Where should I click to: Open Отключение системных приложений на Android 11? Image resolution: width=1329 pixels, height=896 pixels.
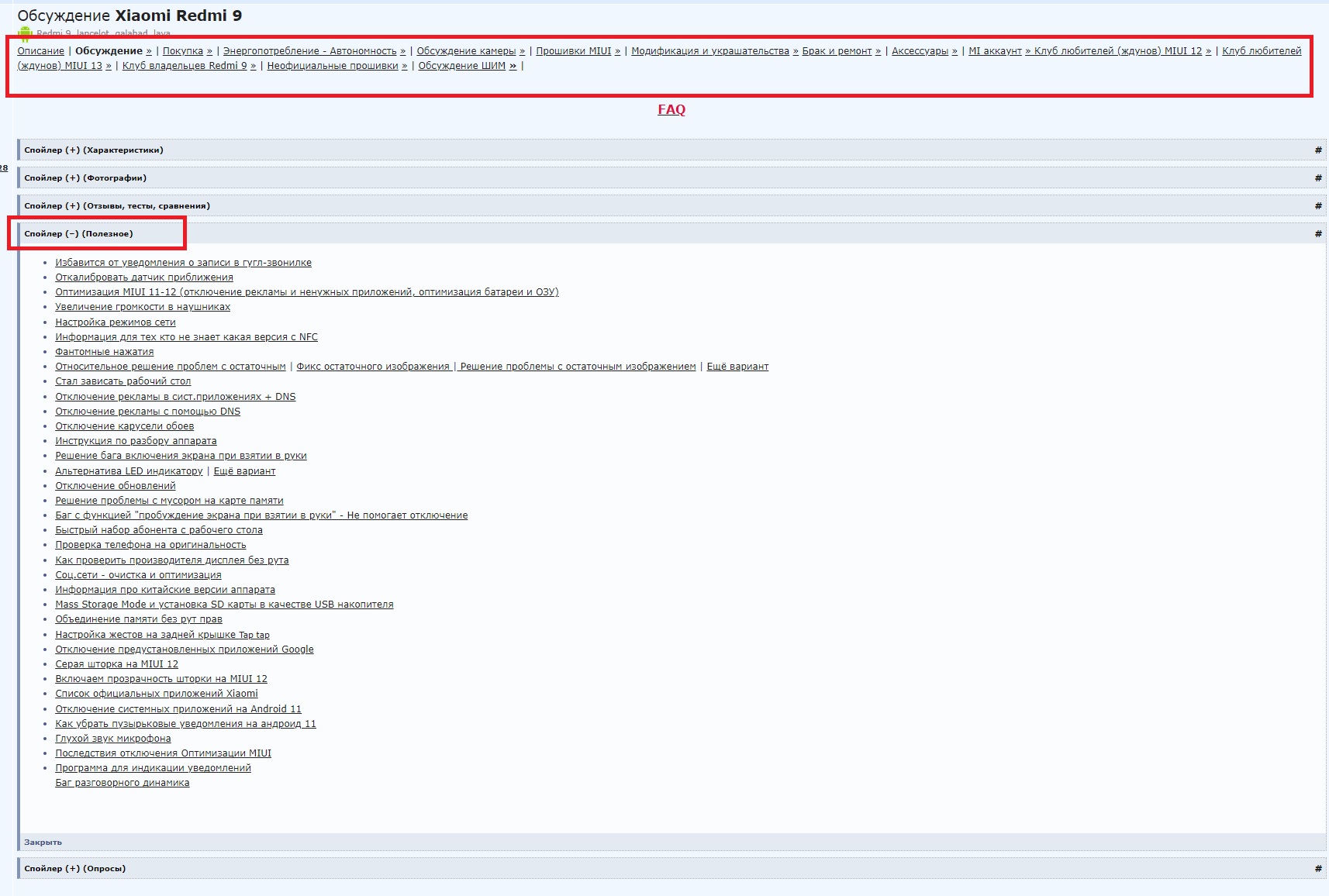pos(178,709)
